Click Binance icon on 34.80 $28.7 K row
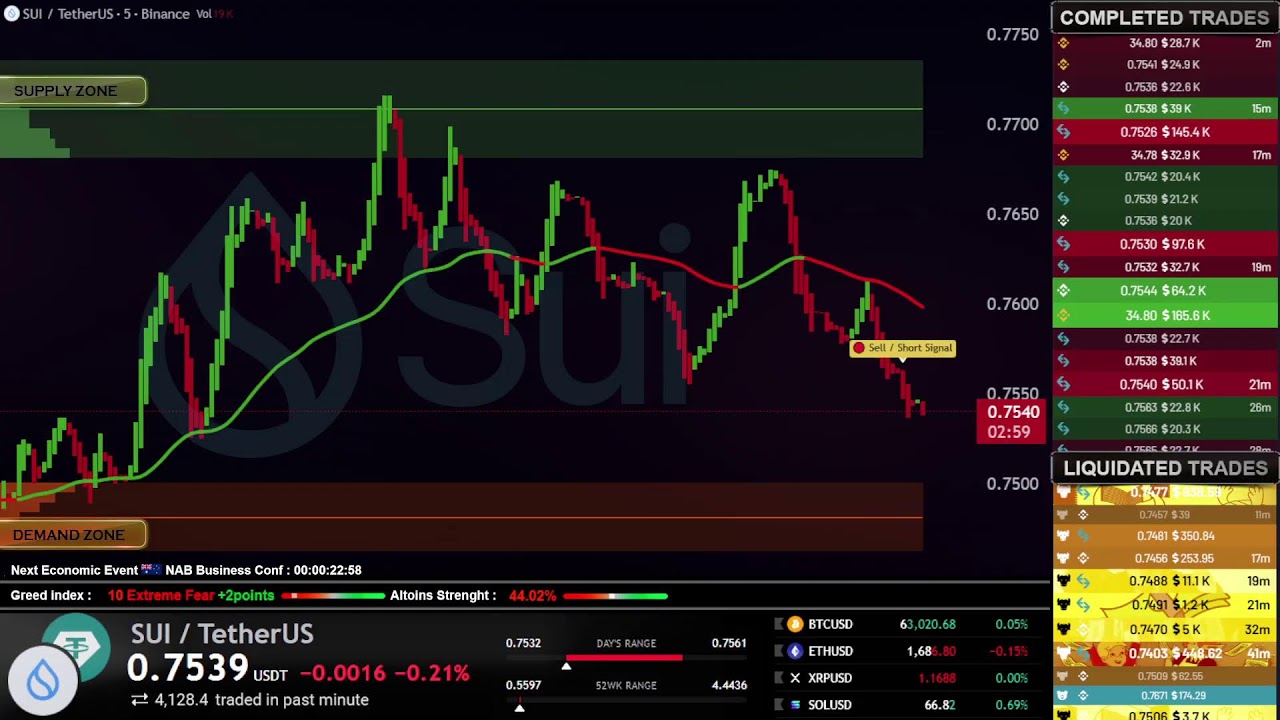1280x720 pixels. click(1063, 43)
